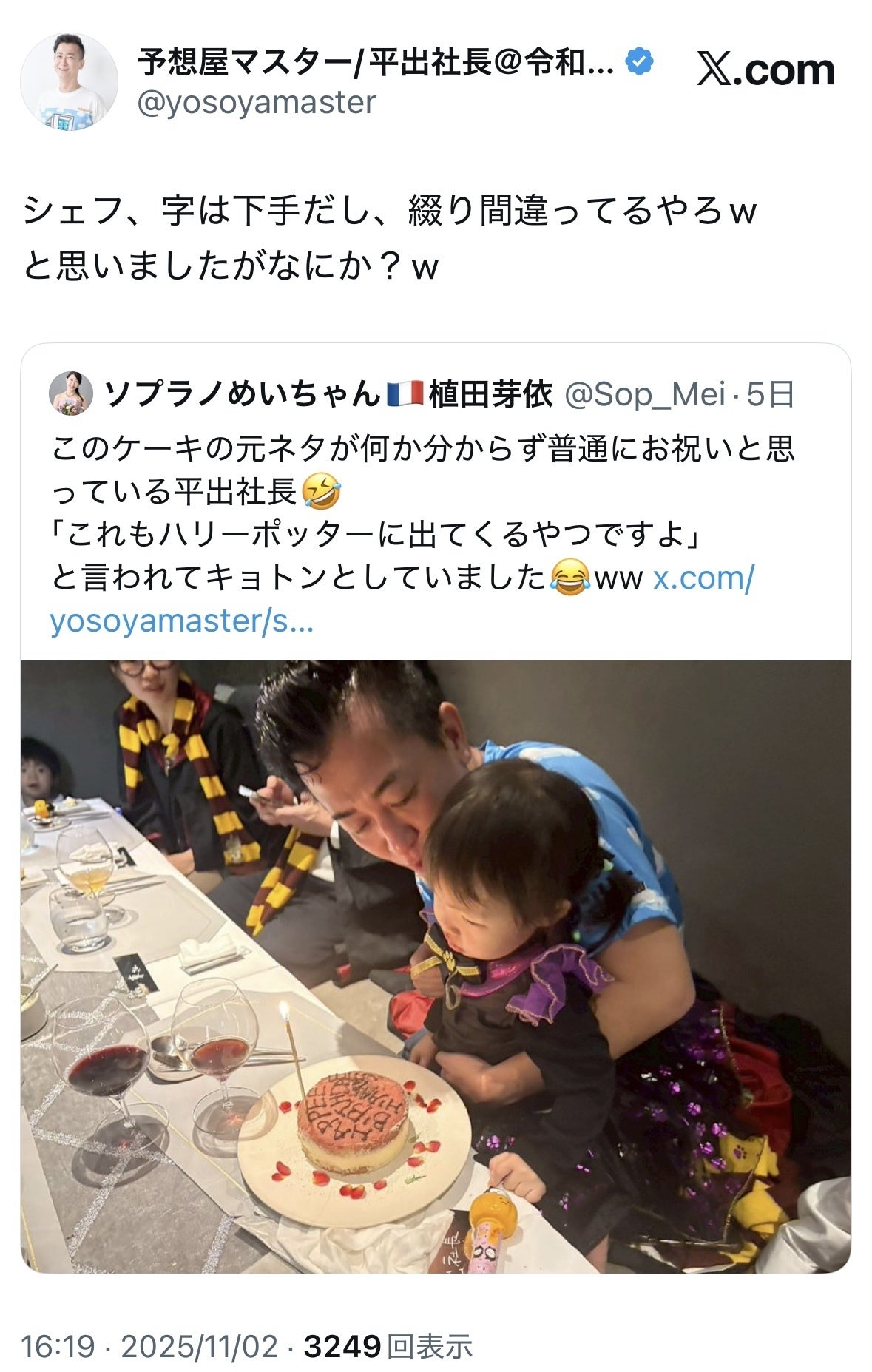The image size is (872, 1372).
Task: Click the 16:19 · 2025/11/02 timestamp
Action: coord(149,1346)
